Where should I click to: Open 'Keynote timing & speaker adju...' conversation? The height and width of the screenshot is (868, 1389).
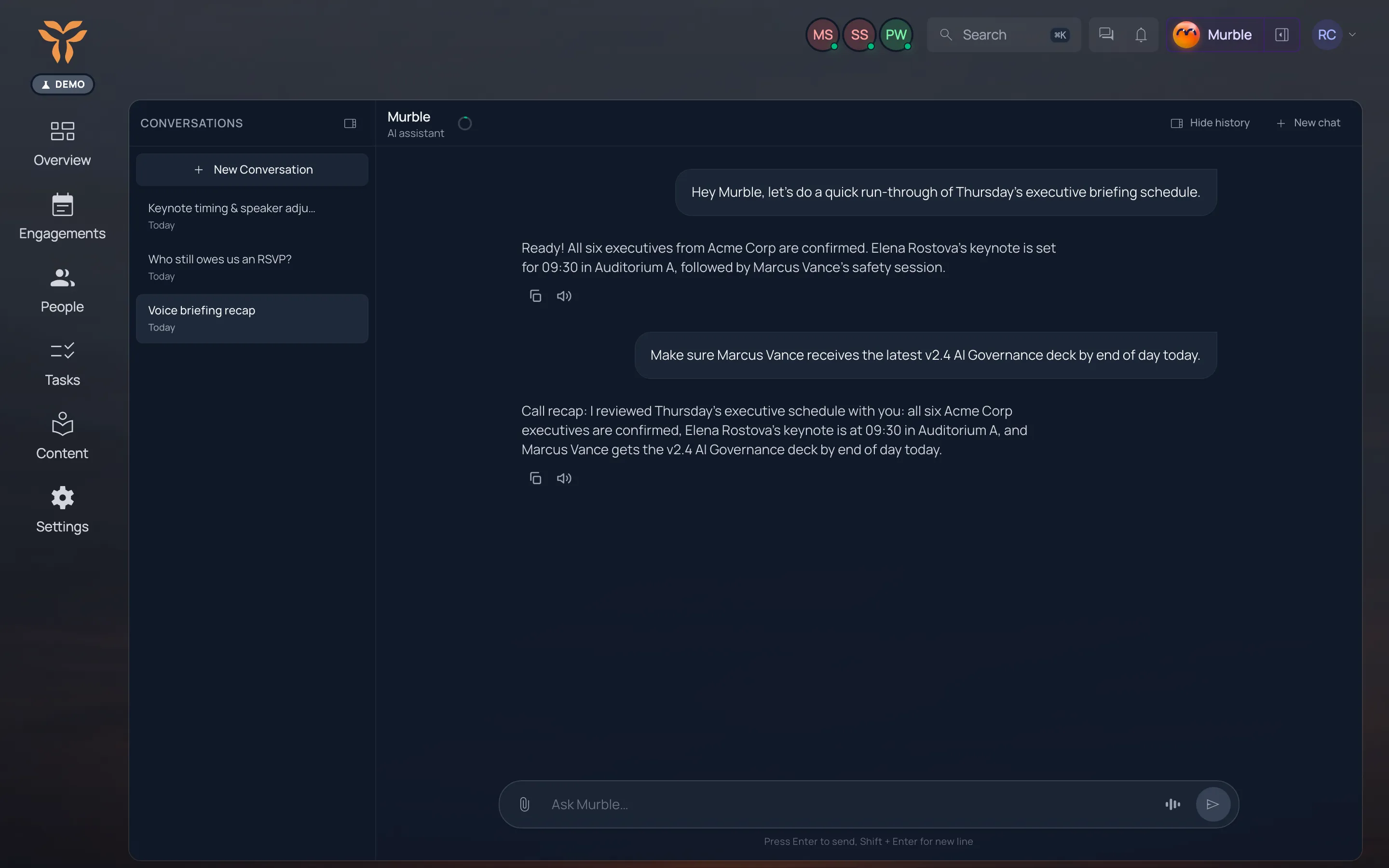(x=252, y=216)
